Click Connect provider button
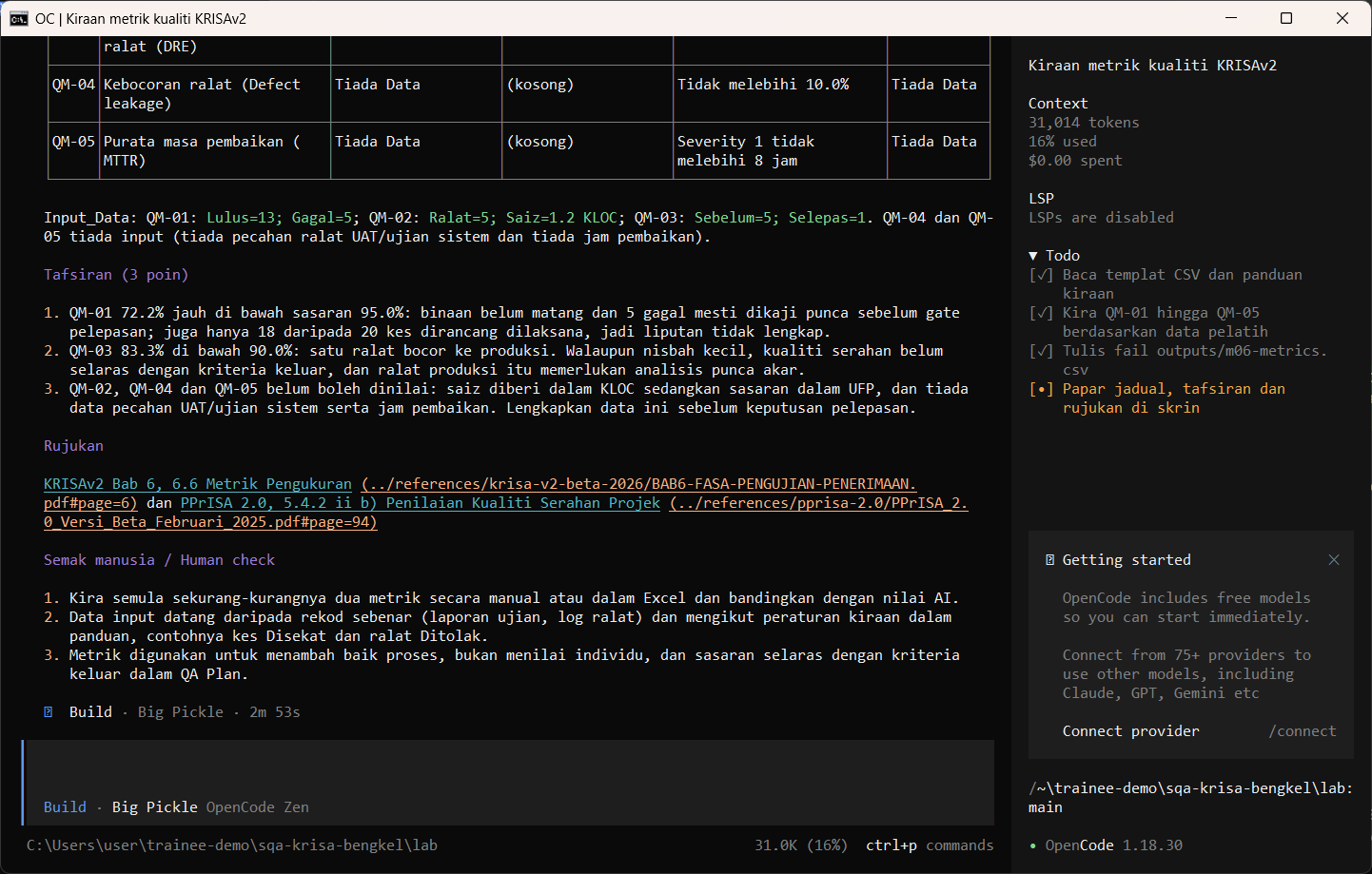The width and height of the screenshot is (1372, 874). pyautogui.click(x=1130, y=731)
